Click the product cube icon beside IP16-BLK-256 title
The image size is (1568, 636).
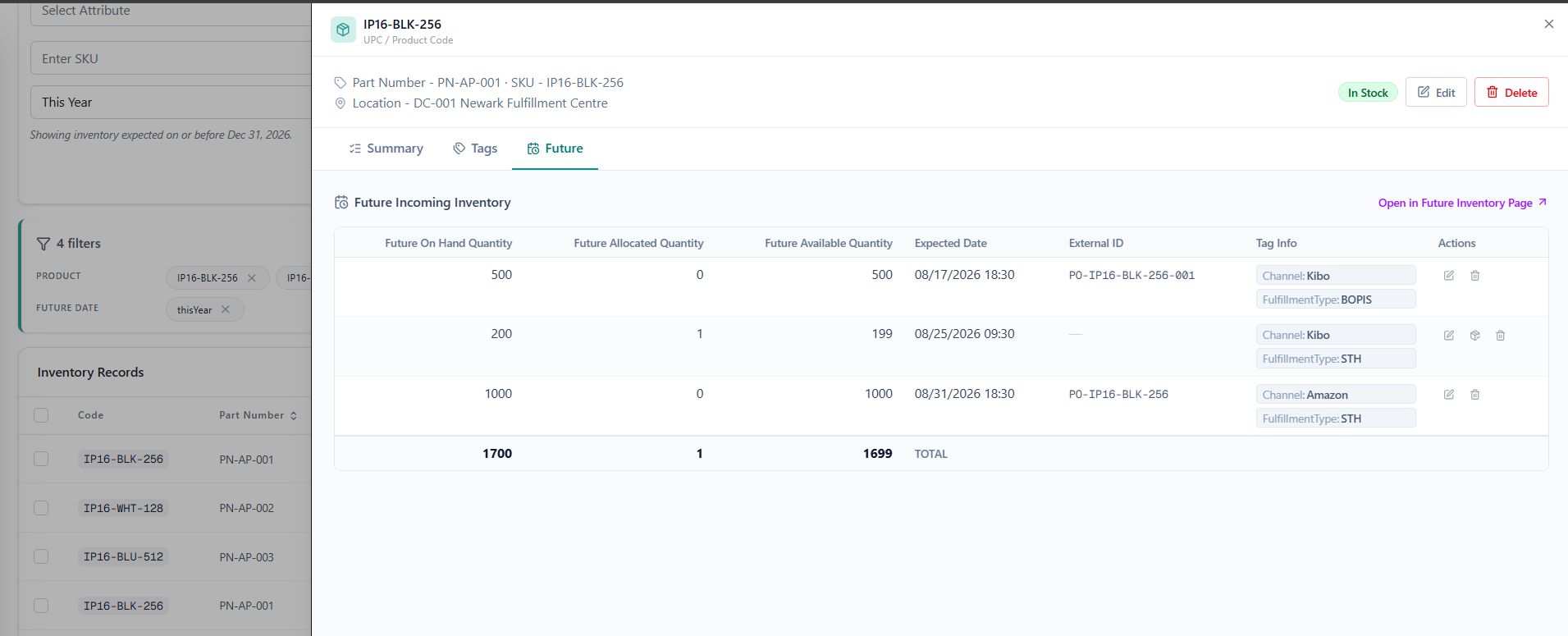(343, 30)
